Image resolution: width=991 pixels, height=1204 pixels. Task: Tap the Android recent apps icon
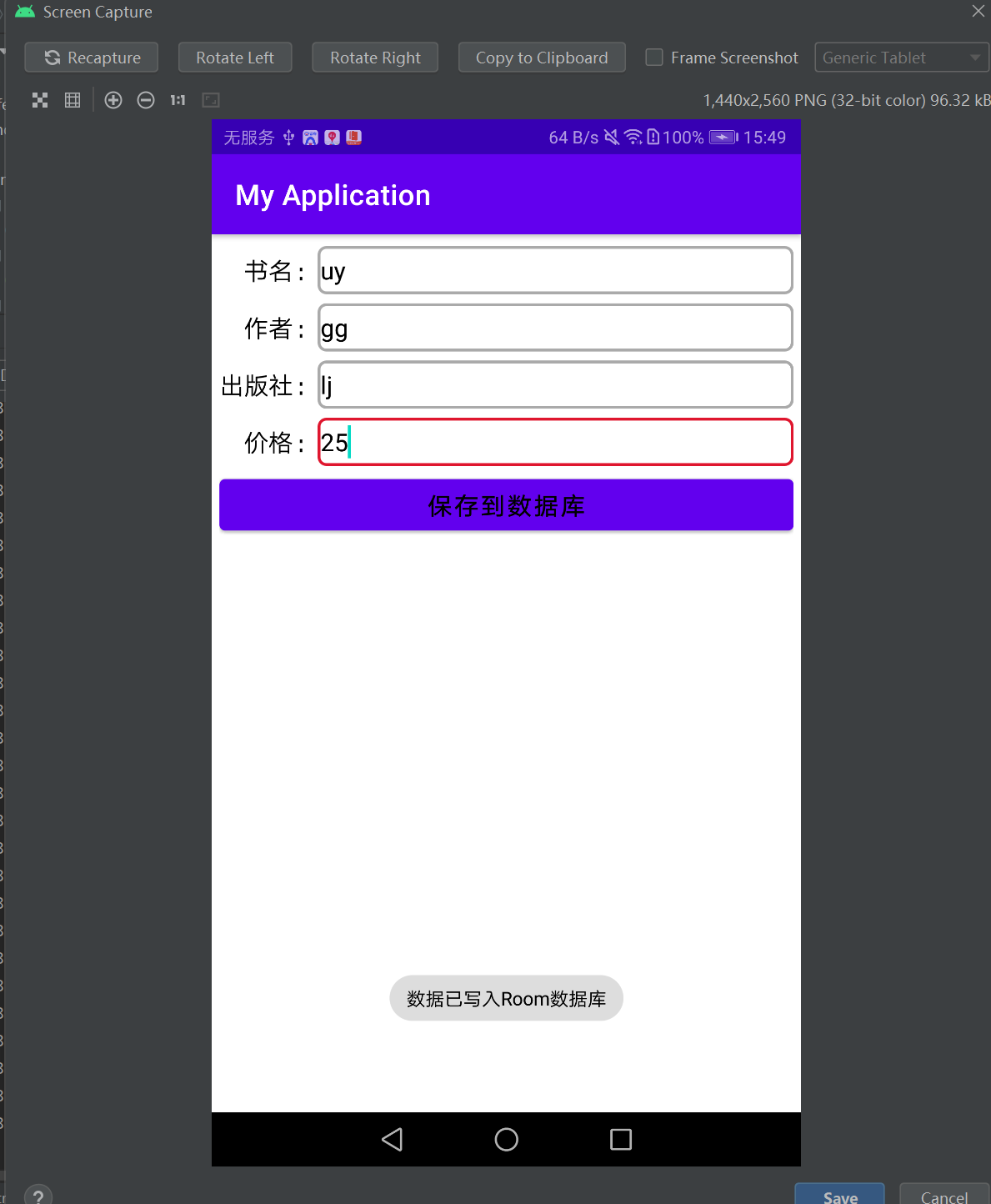point(621,1139)
